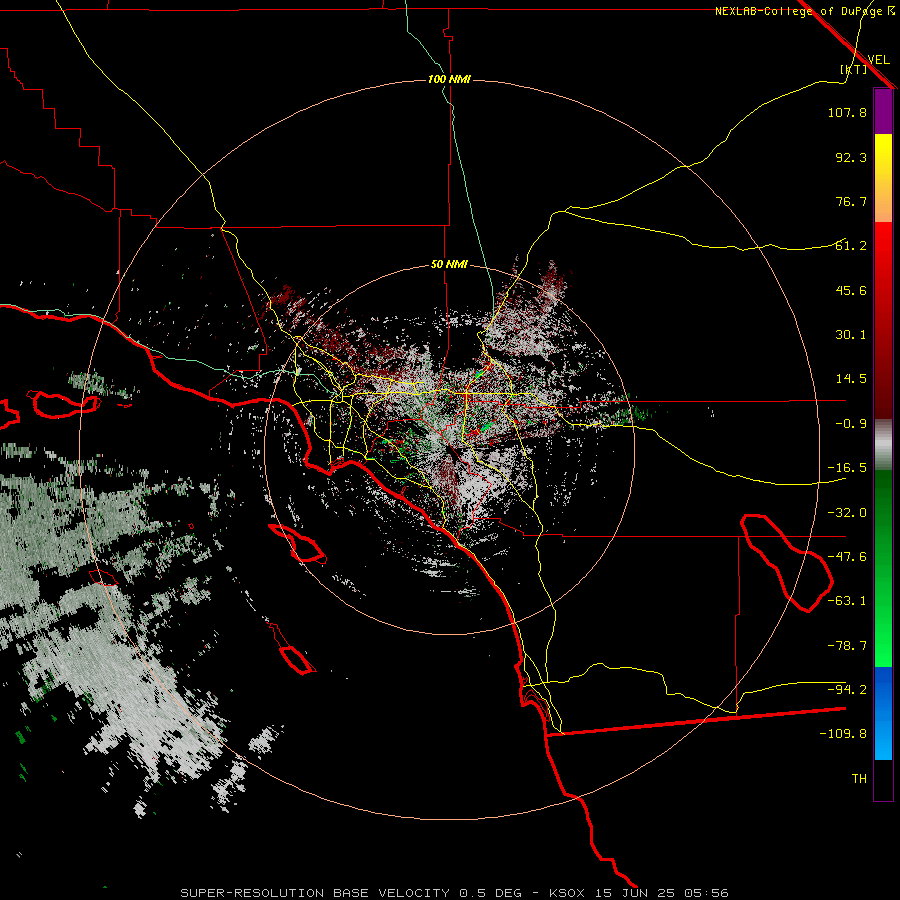The image size is (900, 900).
Task: Click the 100 NMI range ring label
Action: (449, 79)
